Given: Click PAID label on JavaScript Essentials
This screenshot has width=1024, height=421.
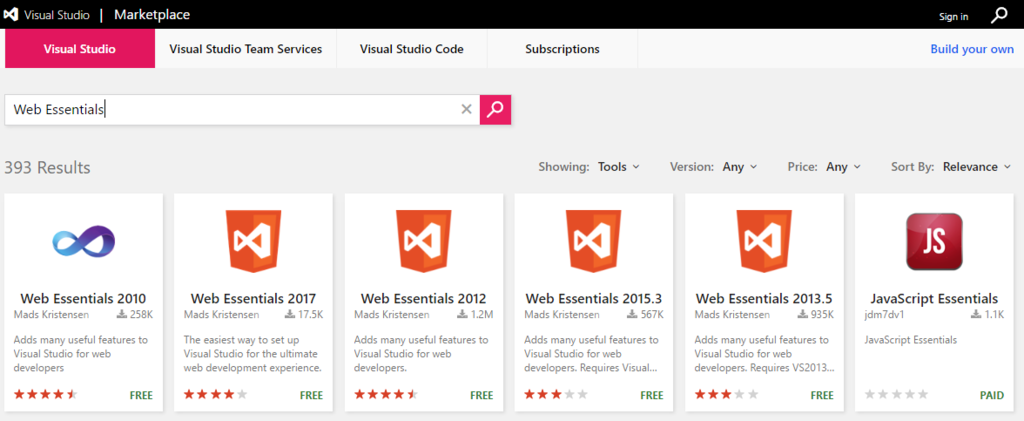Looking at the screenshot, I should point(991,395).
